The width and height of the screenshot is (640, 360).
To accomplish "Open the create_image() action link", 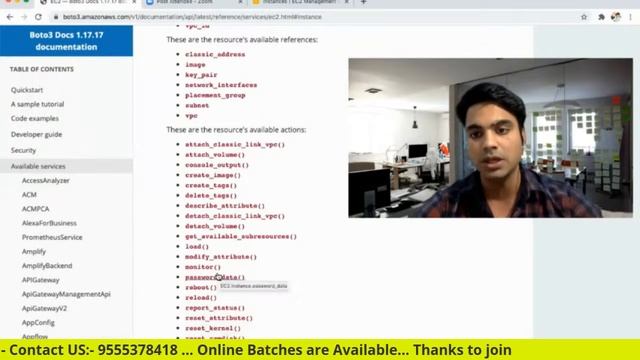I will [213, 175].
